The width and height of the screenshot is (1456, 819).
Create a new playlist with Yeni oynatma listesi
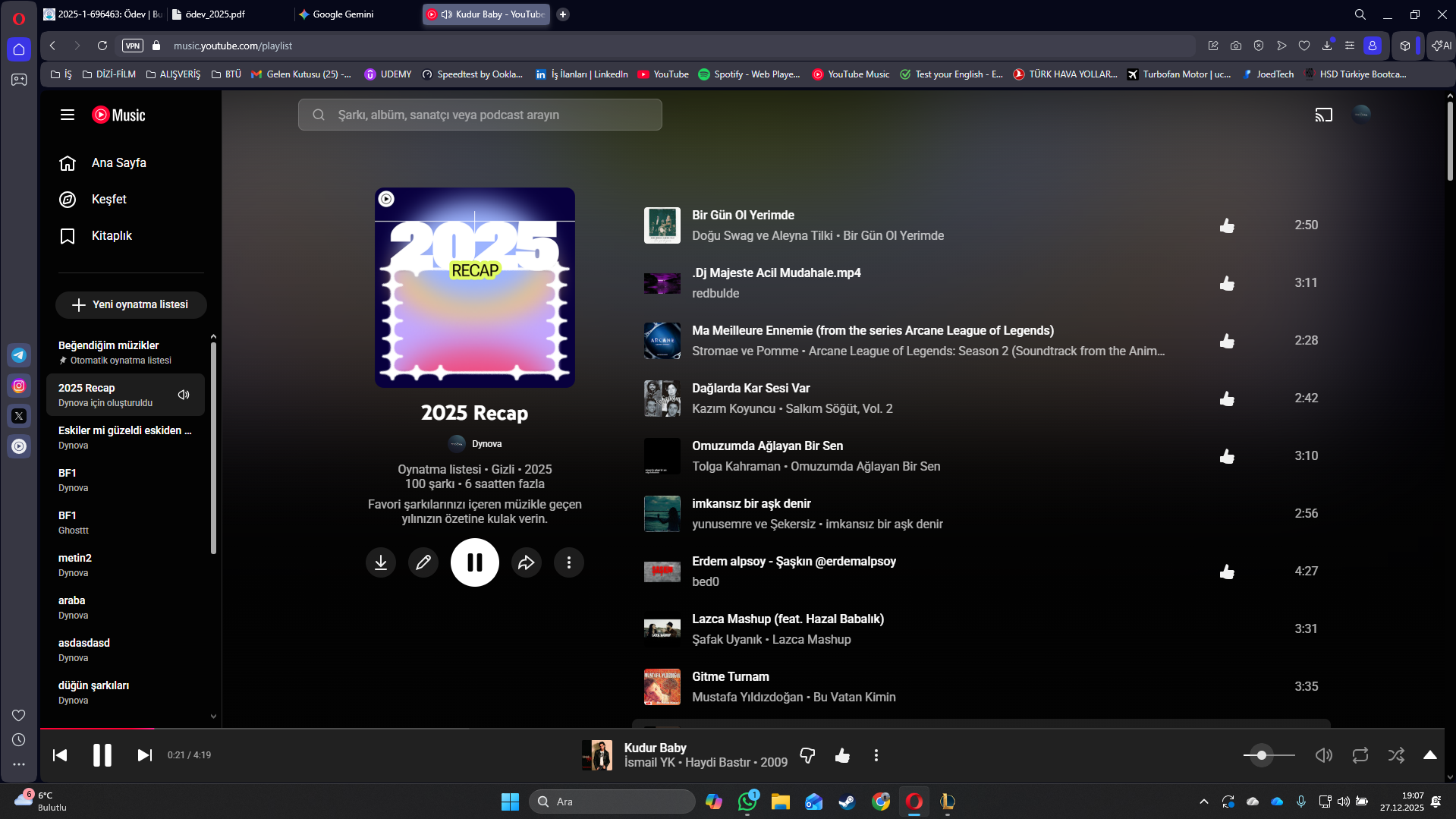click(x=131, y=305)
